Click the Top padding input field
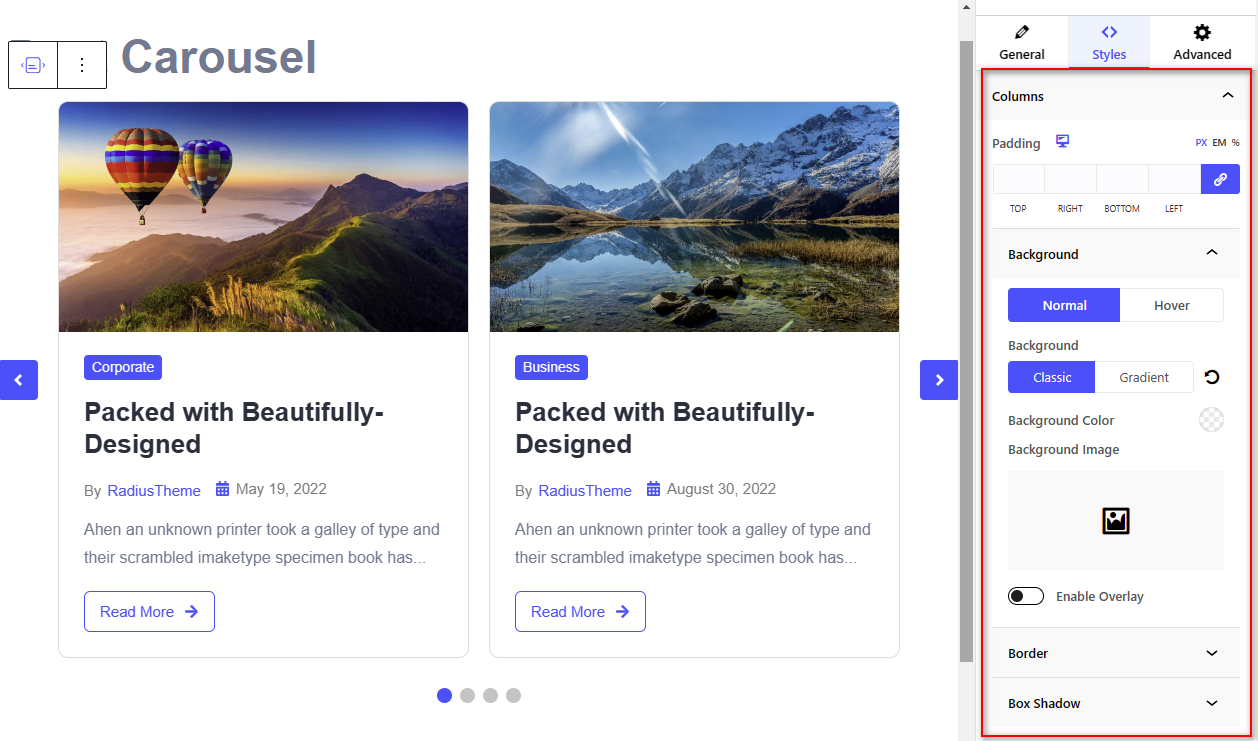 point(1018,179)
